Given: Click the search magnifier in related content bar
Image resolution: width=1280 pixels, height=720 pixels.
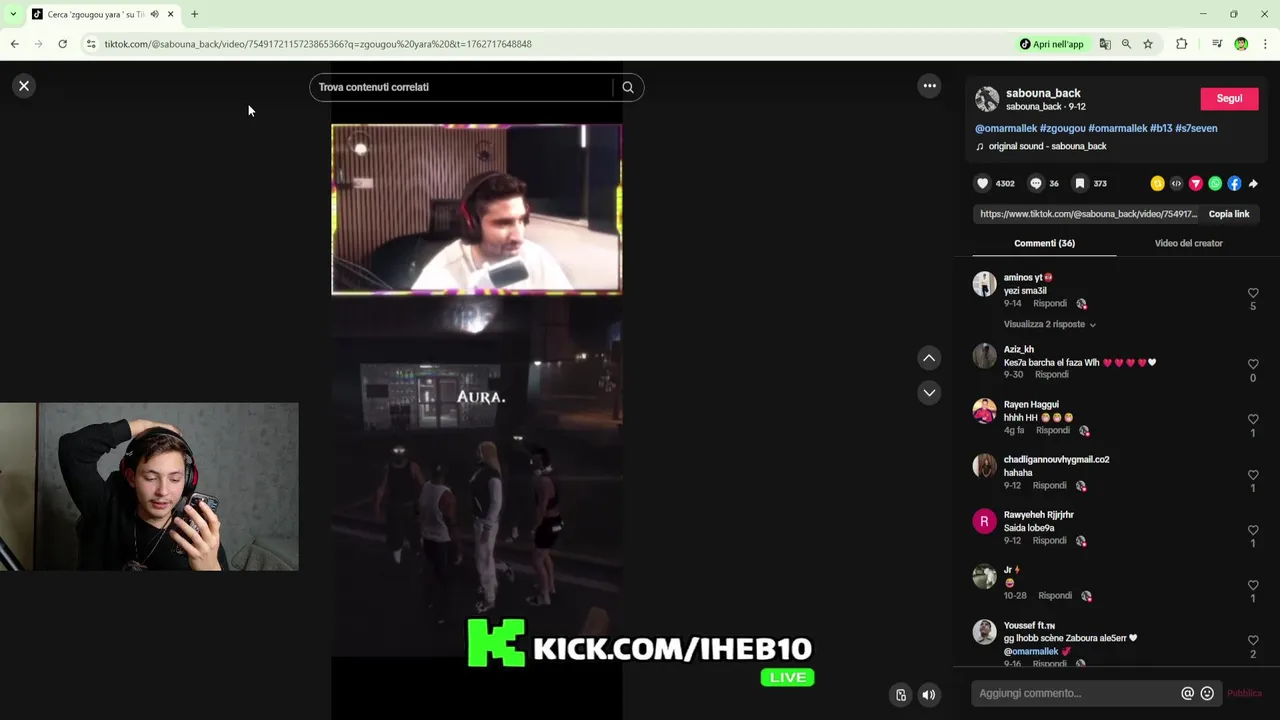Looking at the screenshot, I should 628,87.
